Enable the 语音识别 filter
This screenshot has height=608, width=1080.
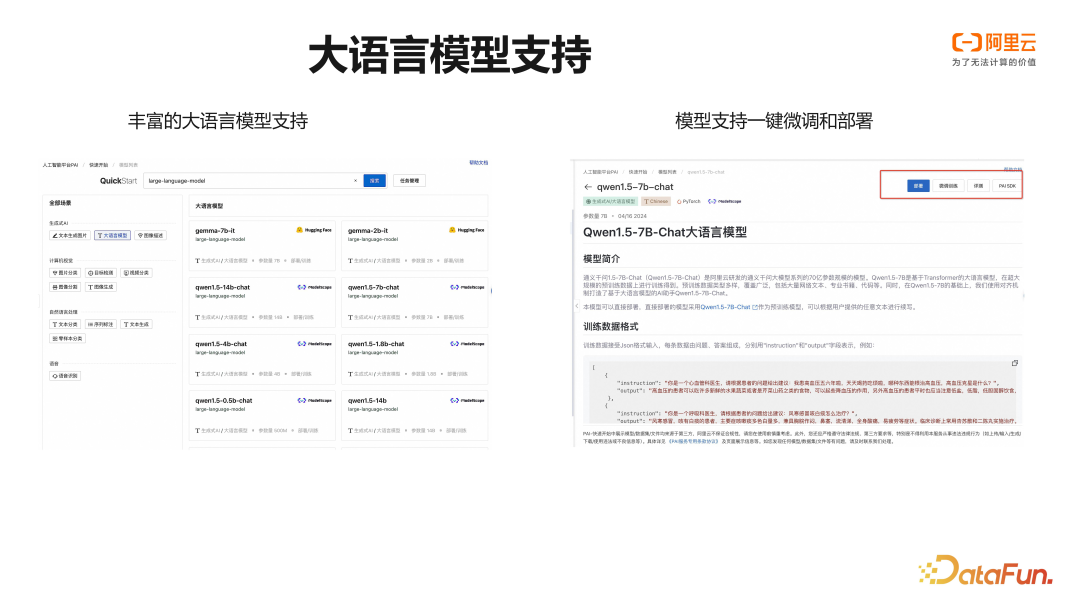[x=65, y=376]
